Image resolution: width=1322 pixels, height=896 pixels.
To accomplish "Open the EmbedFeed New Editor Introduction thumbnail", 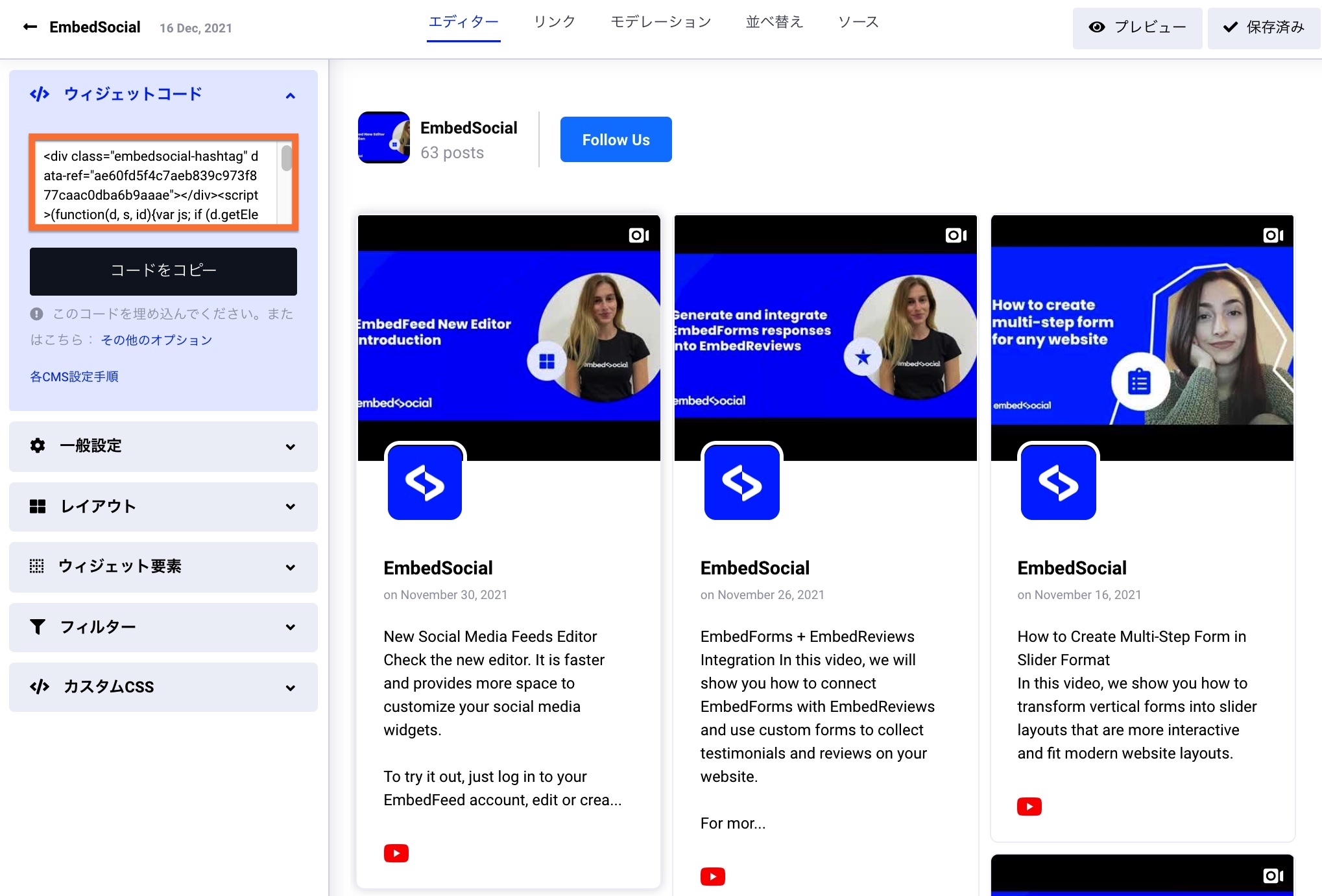I will point(509,337).
